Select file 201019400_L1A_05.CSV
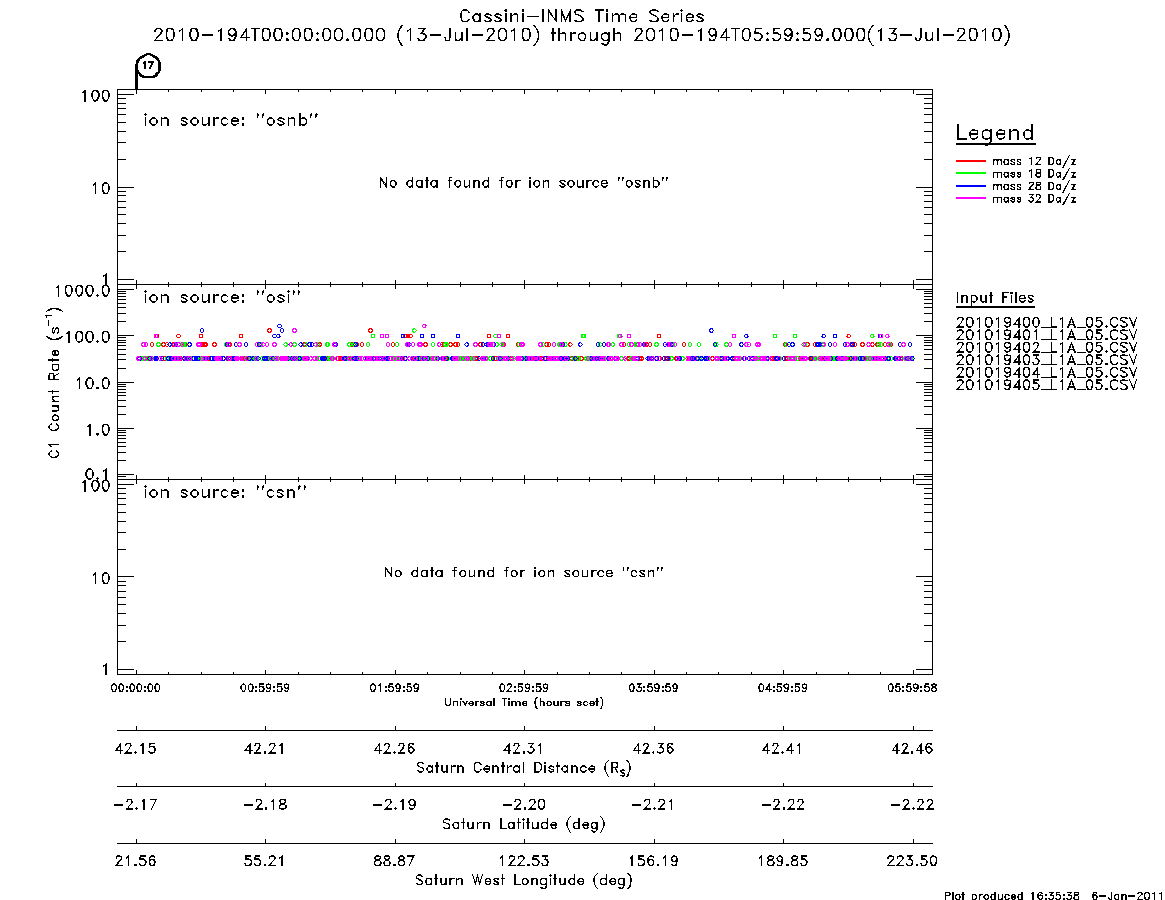Screen dimensions: 1165x900 1046,323
